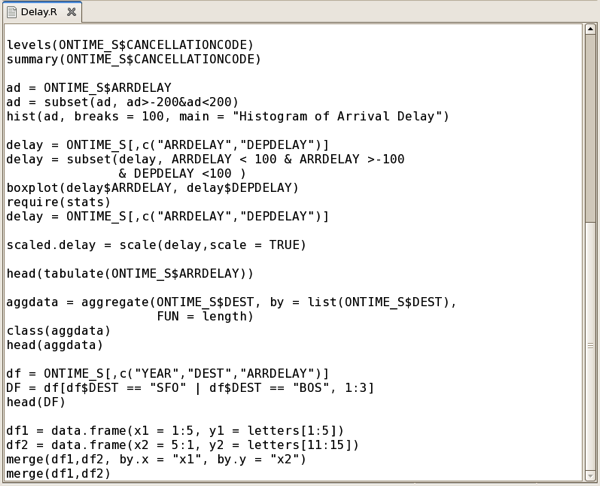Click the Delay.R document file icon

tap(12, 12)
